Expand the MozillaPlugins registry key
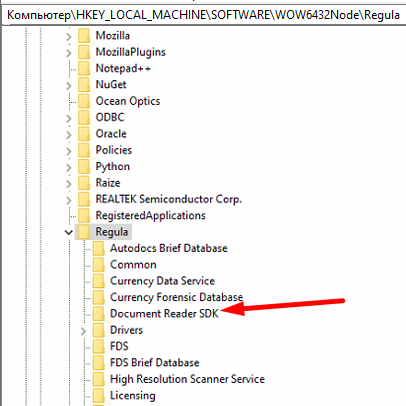This screenshot has width=406, height=406. pos(69,52)
